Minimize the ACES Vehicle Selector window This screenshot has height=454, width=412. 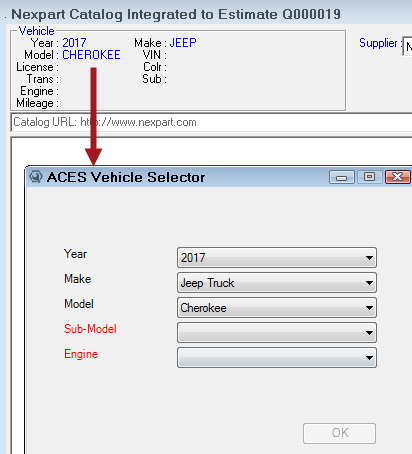pyautogui.click(x=342, y=177)
